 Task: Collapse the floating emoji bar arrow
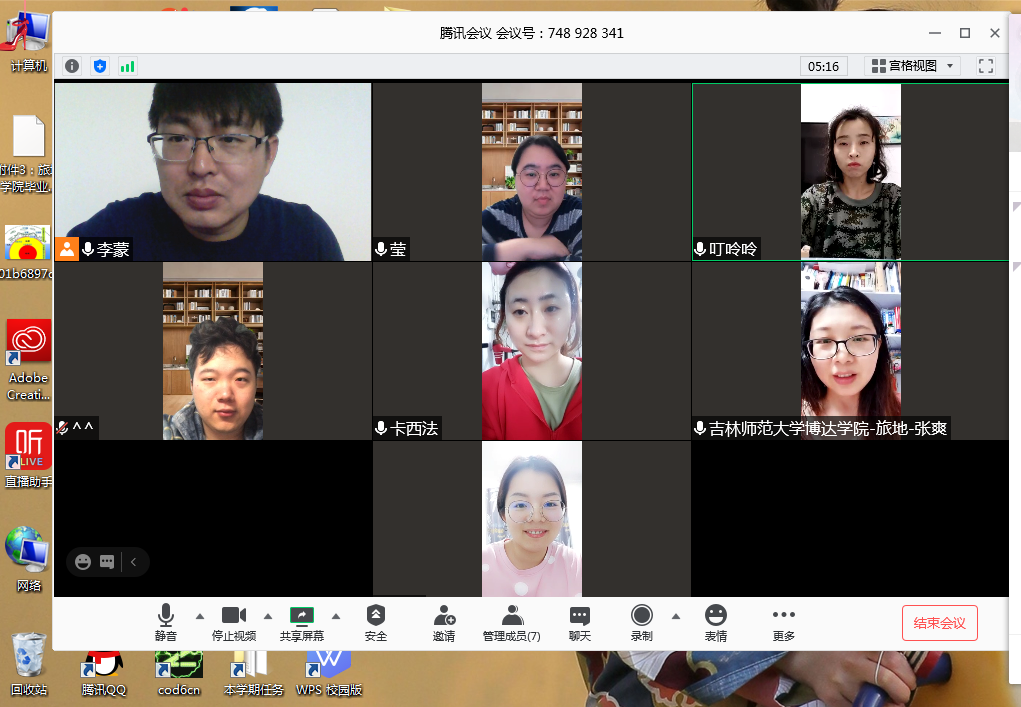pos(134,562)
